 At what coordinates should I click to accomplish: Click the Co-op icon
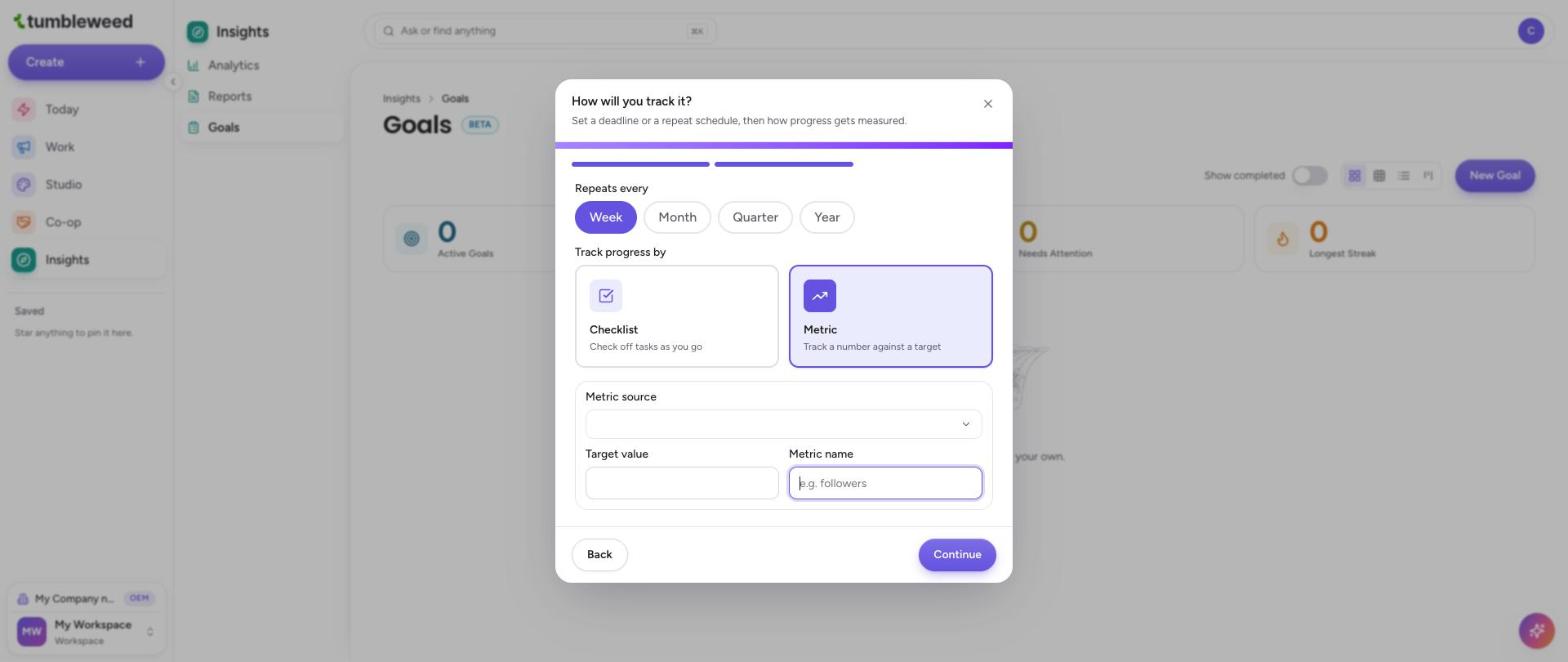24,222
